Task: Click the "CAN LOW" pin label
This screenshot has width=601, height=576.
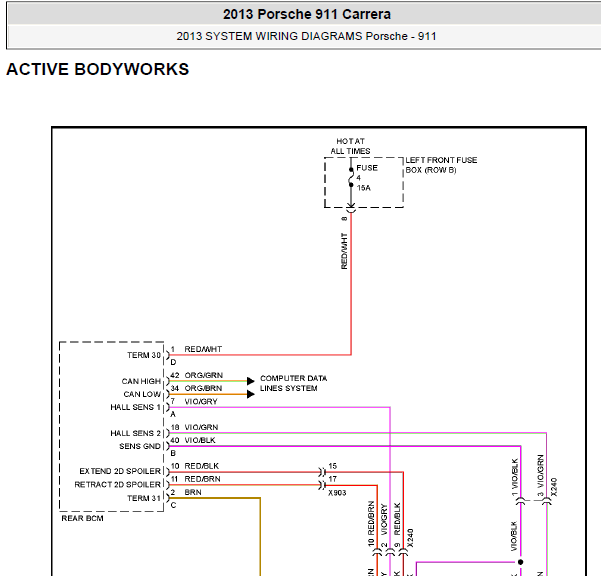Action: coord(142,394)
